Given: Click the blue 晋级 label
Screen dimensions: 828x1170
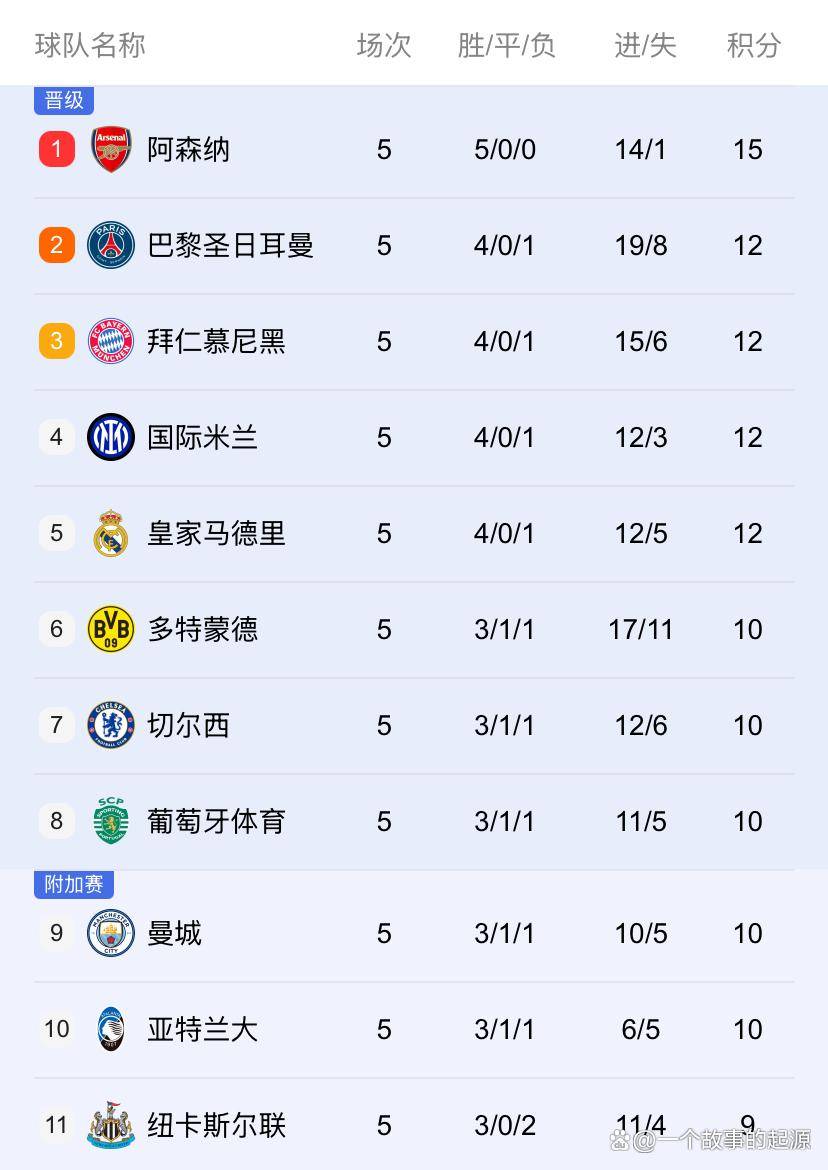Looking at the screenshot, I should pyautogui.click(x=64, y=100).
